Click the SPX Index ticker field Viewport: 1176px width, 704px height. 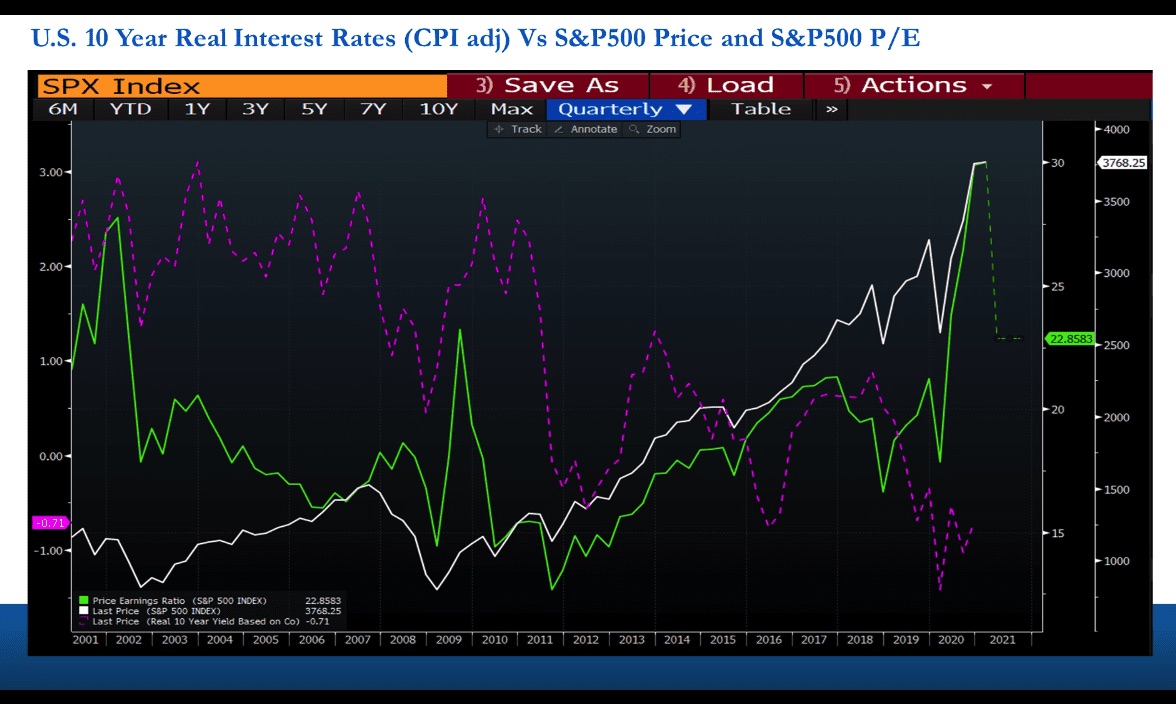point(242,86)
